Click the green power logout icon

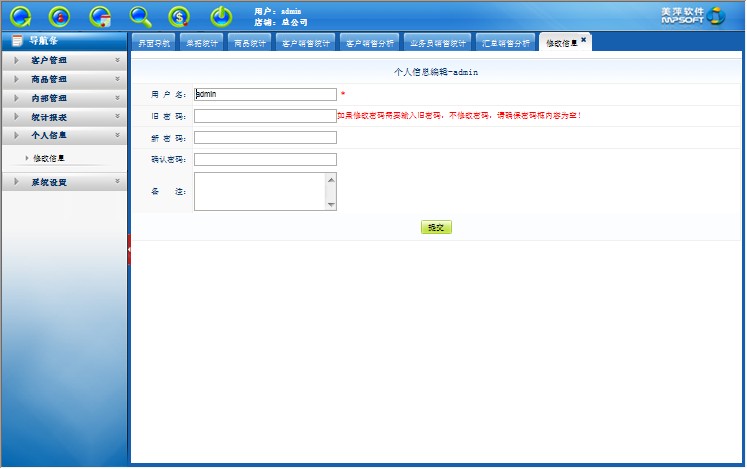click(221, 16)
